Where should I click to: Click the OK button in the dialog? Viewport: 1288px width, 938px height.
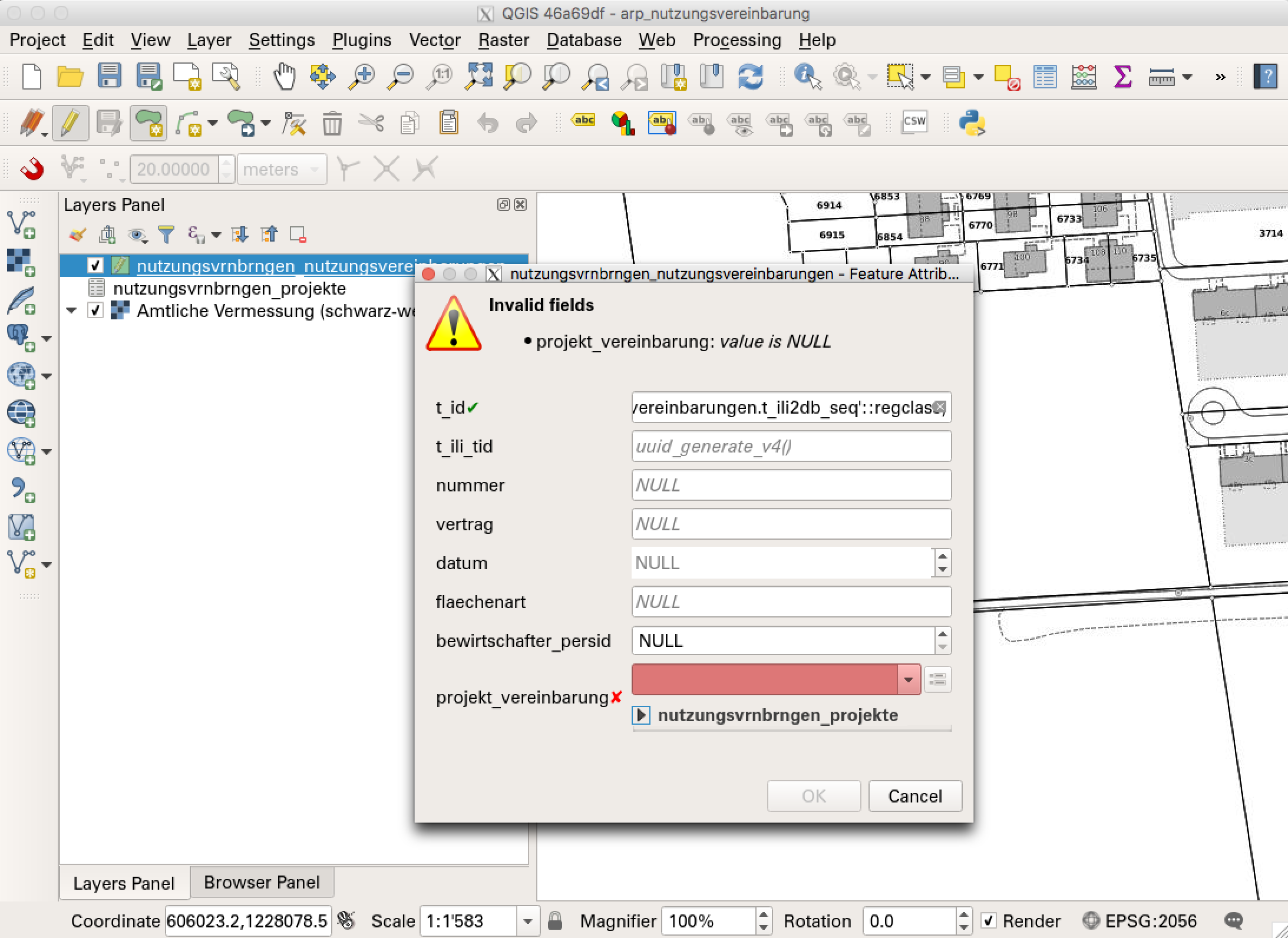(x=814, y=796)
